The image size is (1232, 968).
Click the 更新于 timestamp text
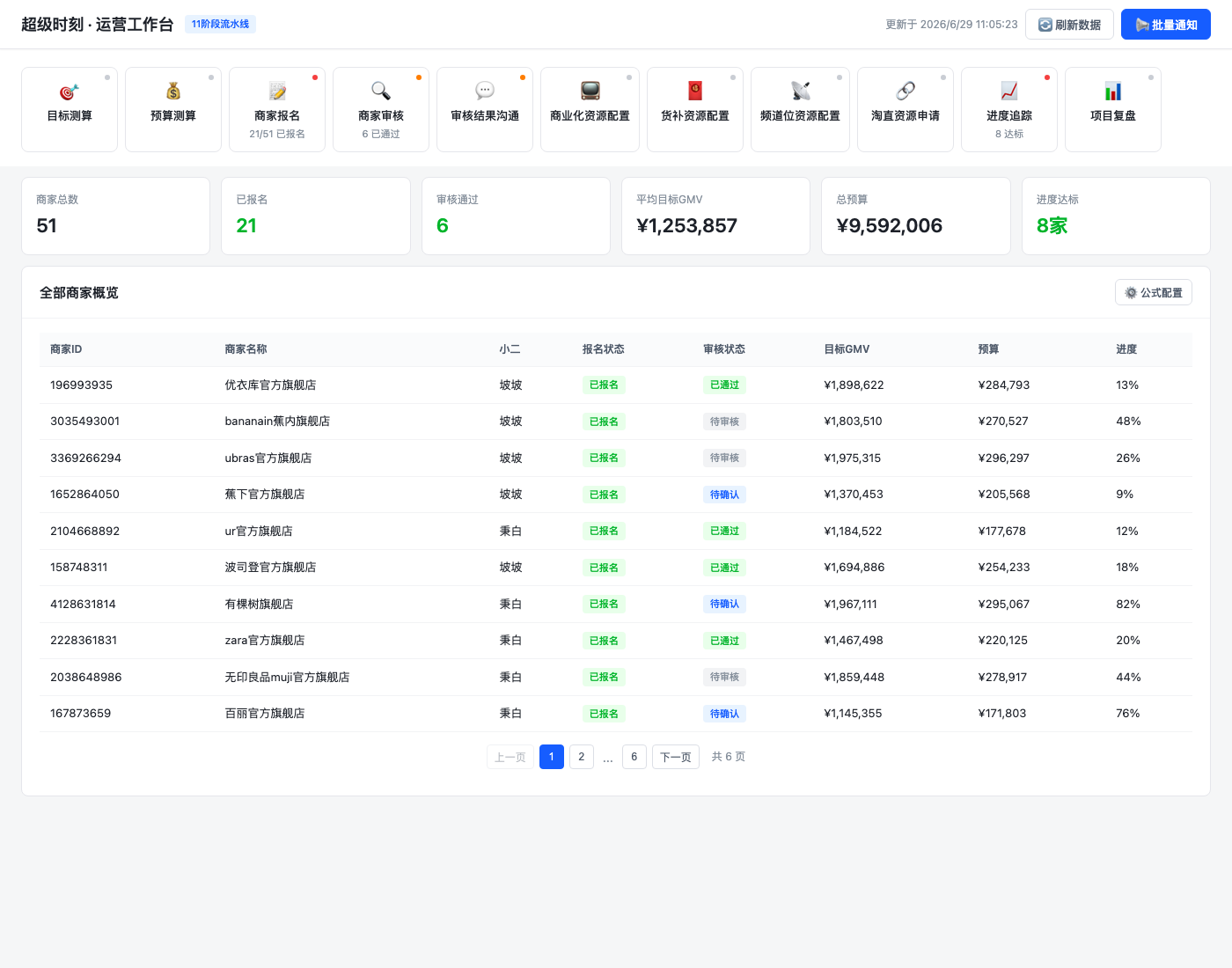coord(951,25)
